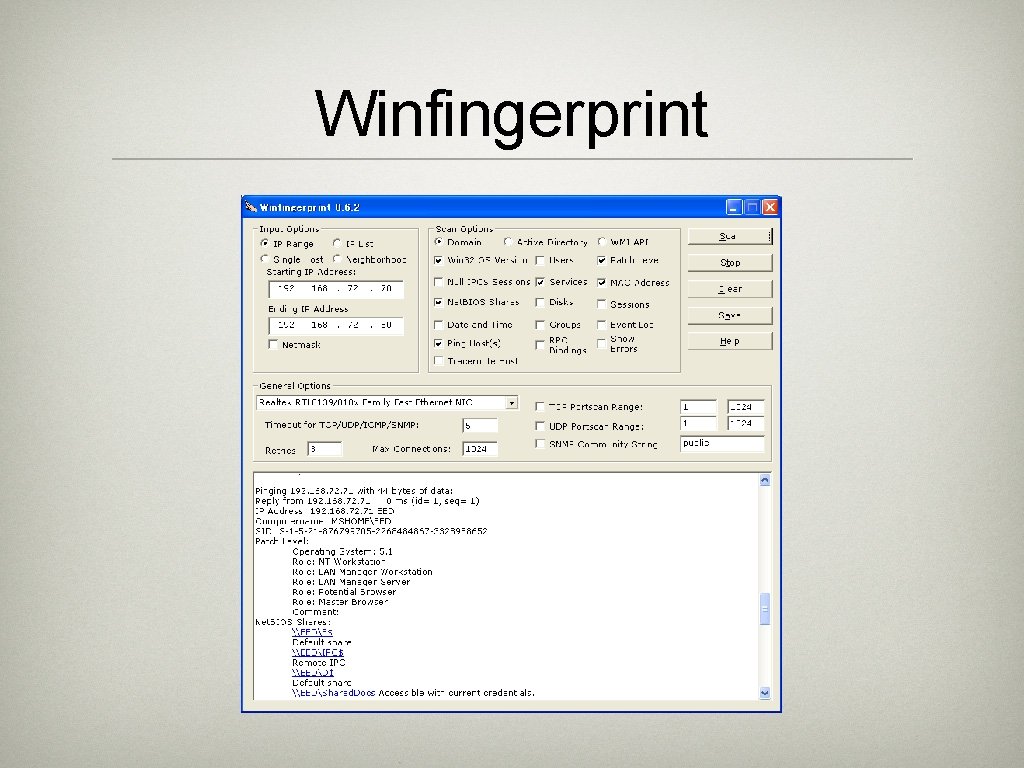Click the Ending IP Address field
The height and width of the screenshot is (768, 1024).
click(336, 325)
